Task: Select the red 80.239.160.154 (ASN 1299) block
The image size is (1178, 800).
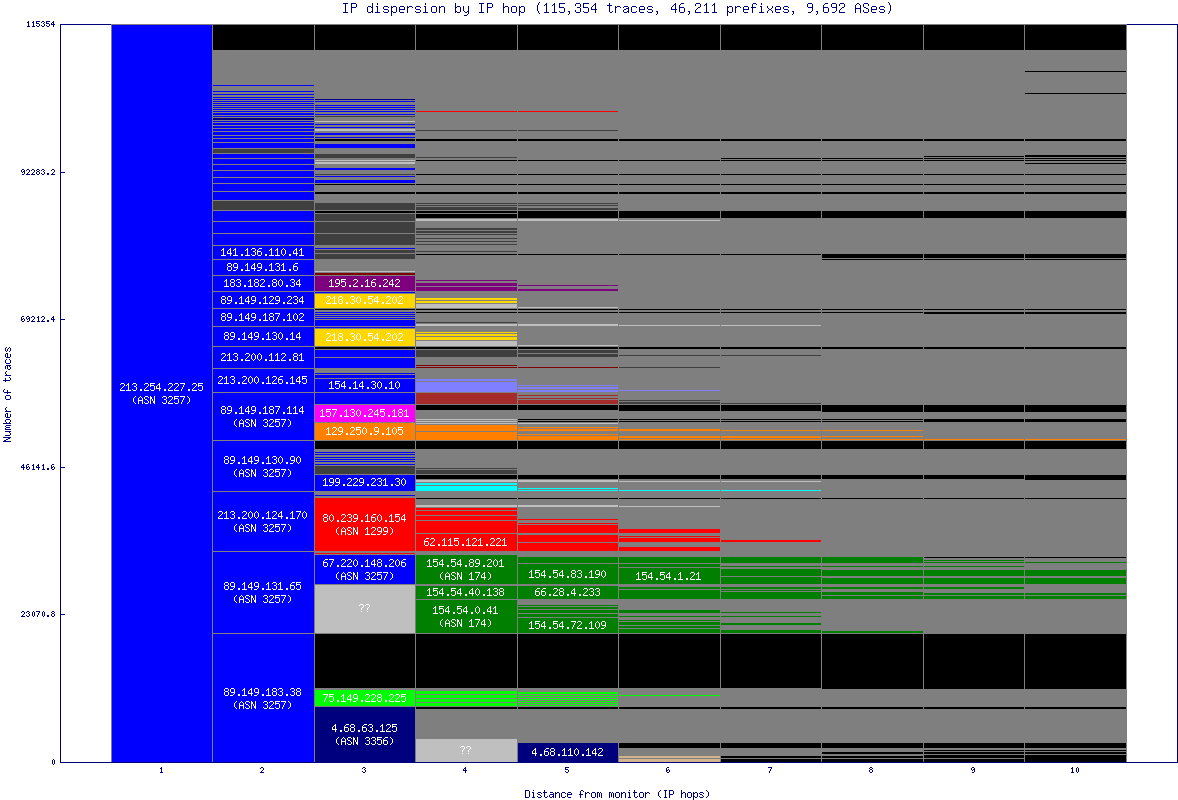Action: (364, 523)
